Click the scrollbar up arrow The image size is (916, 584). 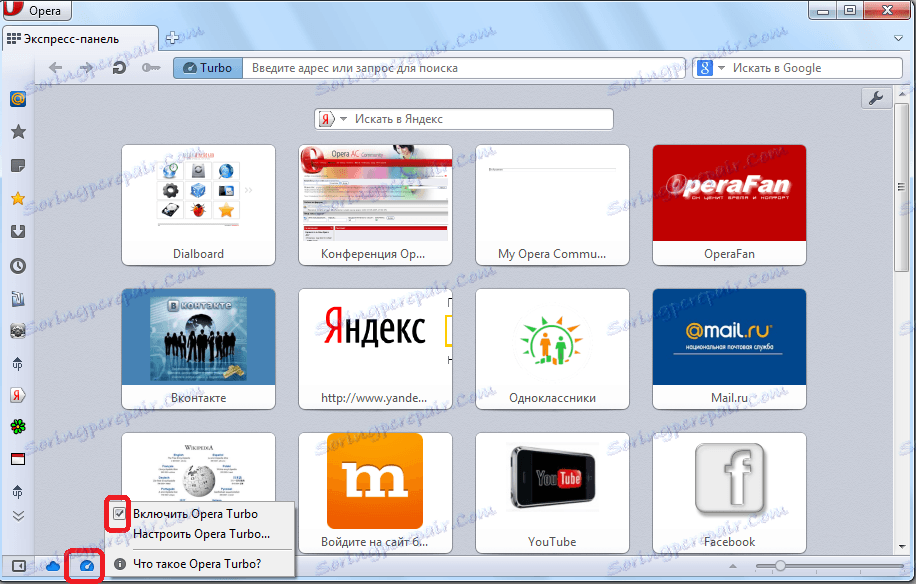[902, 93]
